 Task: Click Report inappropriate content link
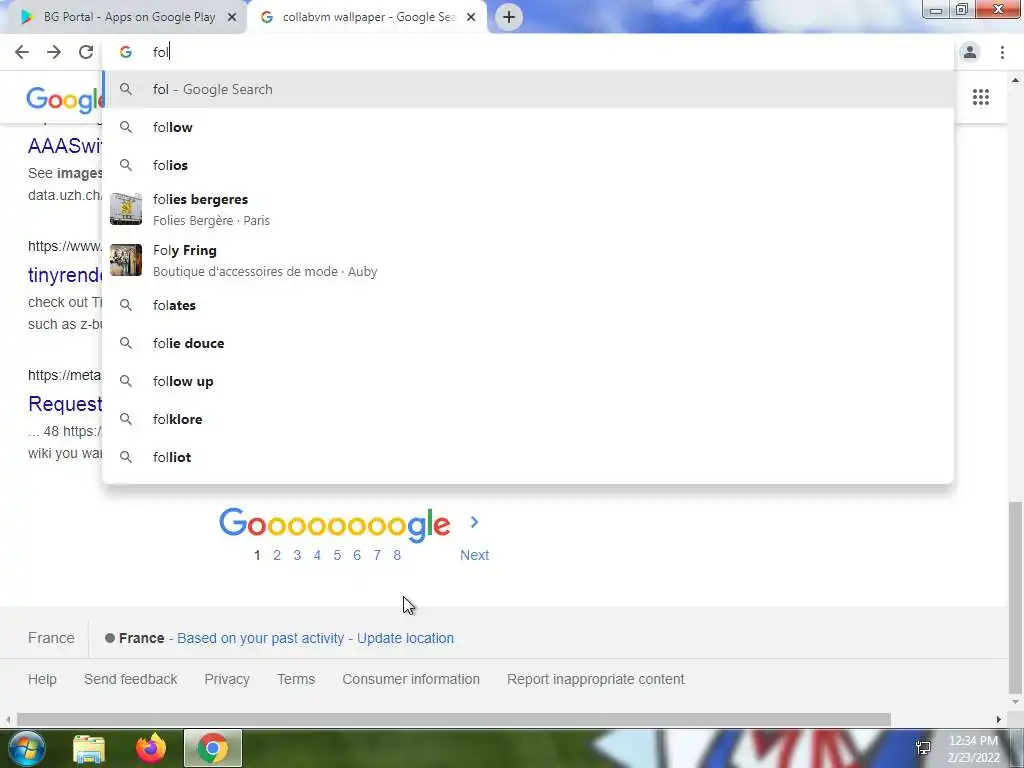(596, 679)
